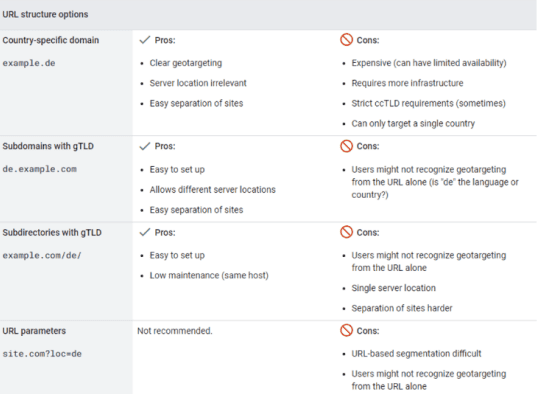Click the example.de code sample
Image resolution: width=537 pixels, height=394 pixels.
coord(29,63)
